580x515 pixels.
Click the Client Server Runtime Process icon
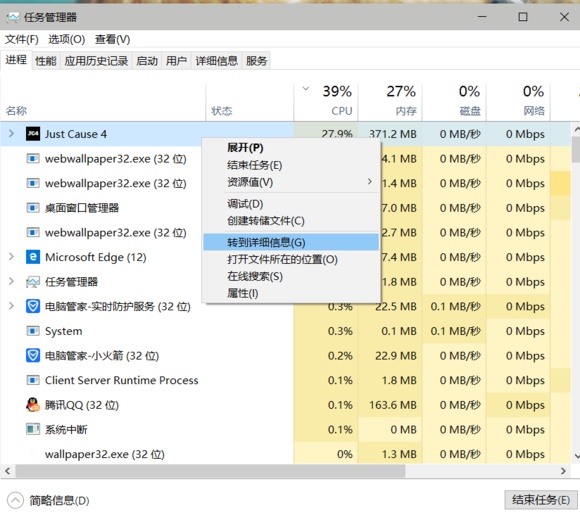pyautogui.click(x=33, y=380)
